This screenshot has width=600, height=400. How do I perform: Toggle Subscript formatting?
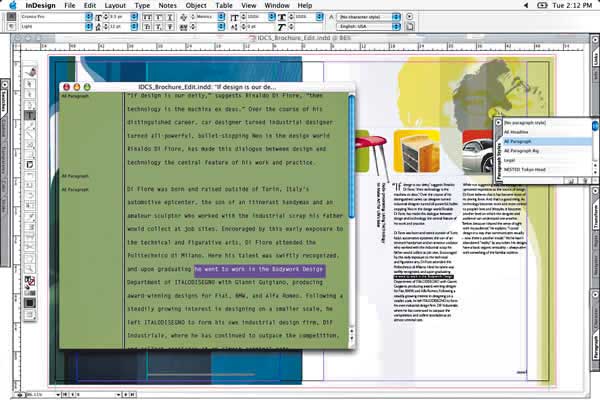(x=159, y=26)
